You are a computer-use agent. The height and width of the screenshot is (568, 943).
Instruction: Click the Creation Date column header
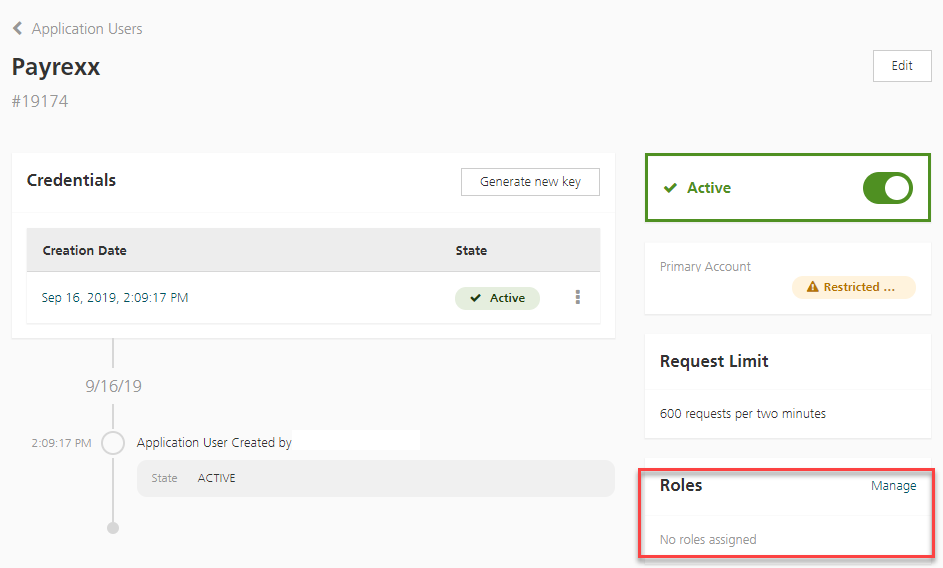84,250
